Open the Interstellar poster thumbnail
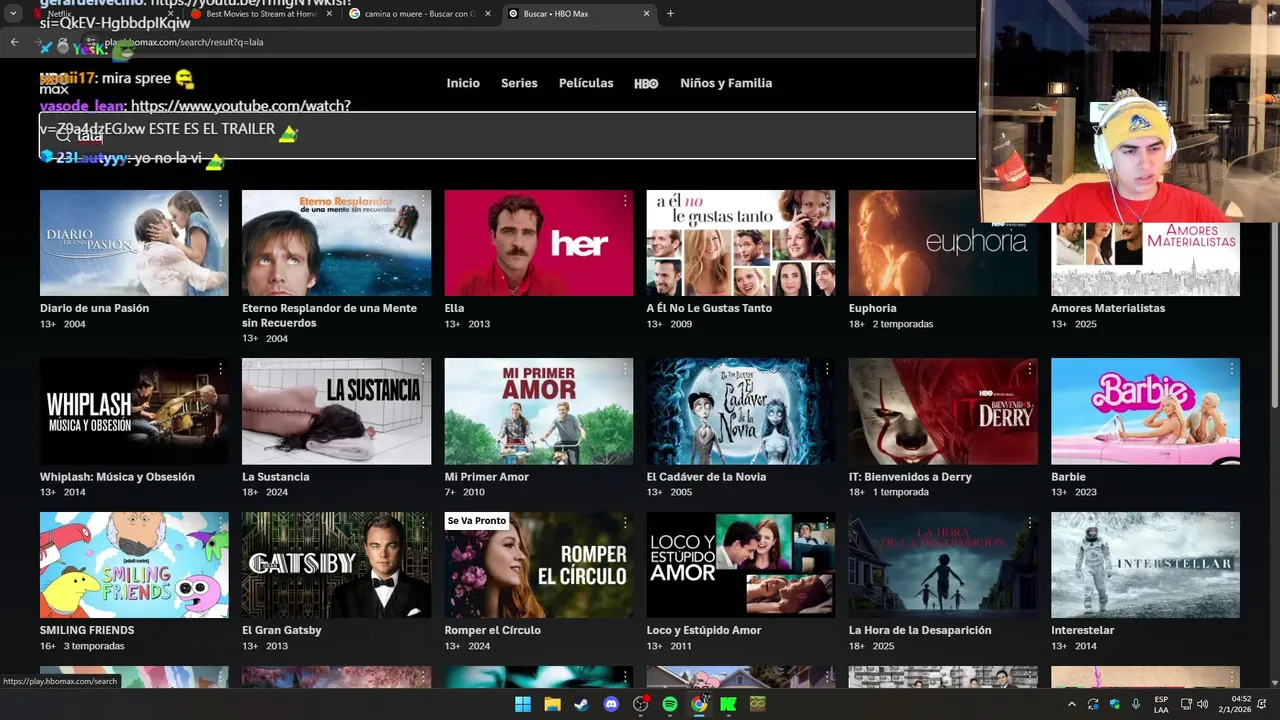The height and width of the screenshot is (720, 1280). point(1145,565)
